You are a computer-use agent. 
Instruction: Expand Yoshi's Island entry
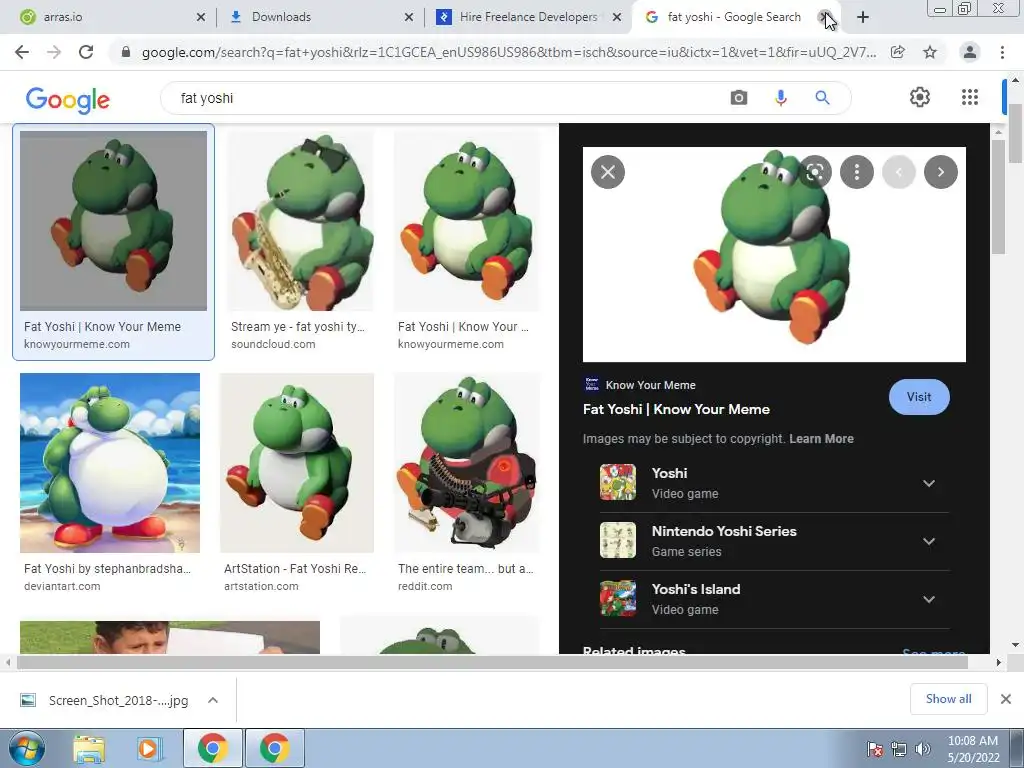tap(929, 599)
